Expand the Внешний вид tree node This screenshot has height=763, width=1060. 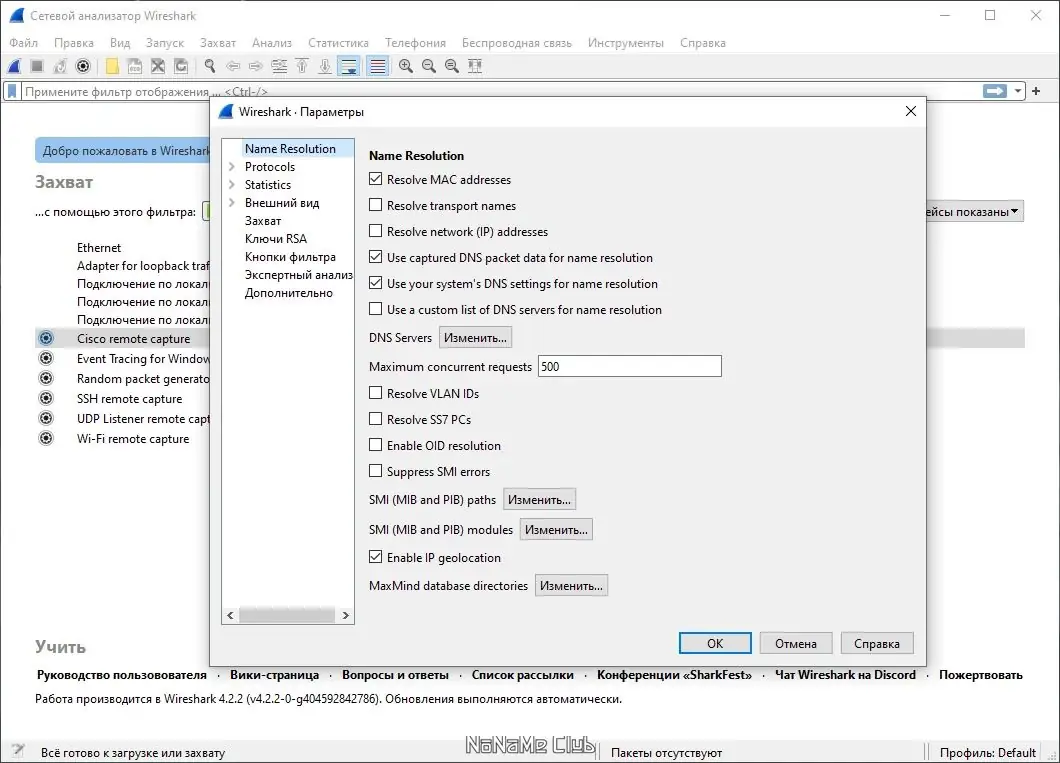[x=232, y=203]
